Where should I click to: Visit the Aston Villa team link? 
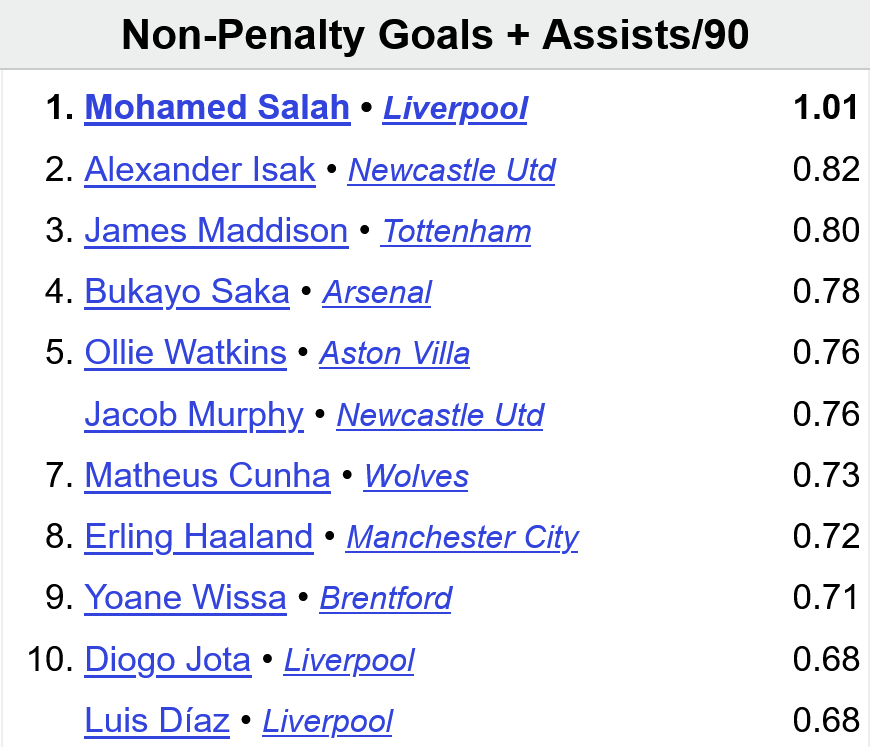click(x=394, y=354)
